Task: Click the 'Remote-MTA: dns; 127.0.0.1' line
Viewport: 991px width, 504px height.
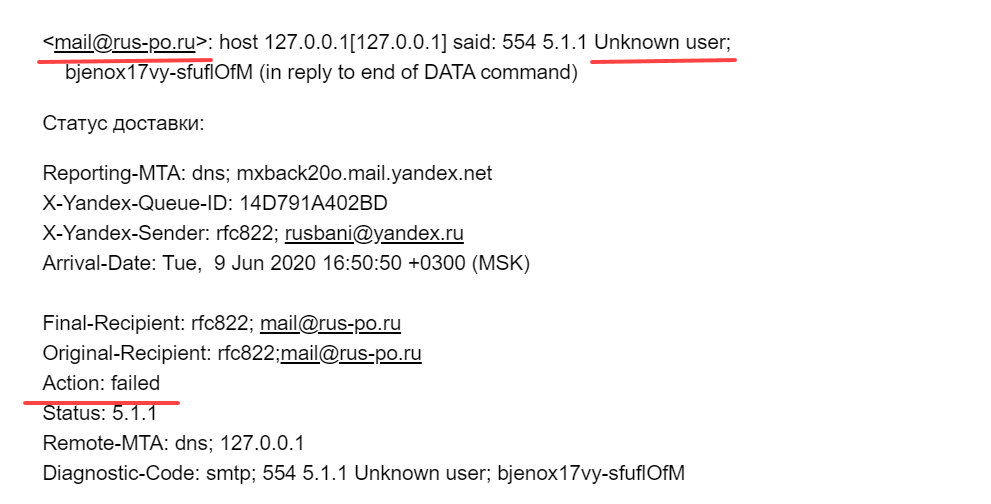Action: 173,443
